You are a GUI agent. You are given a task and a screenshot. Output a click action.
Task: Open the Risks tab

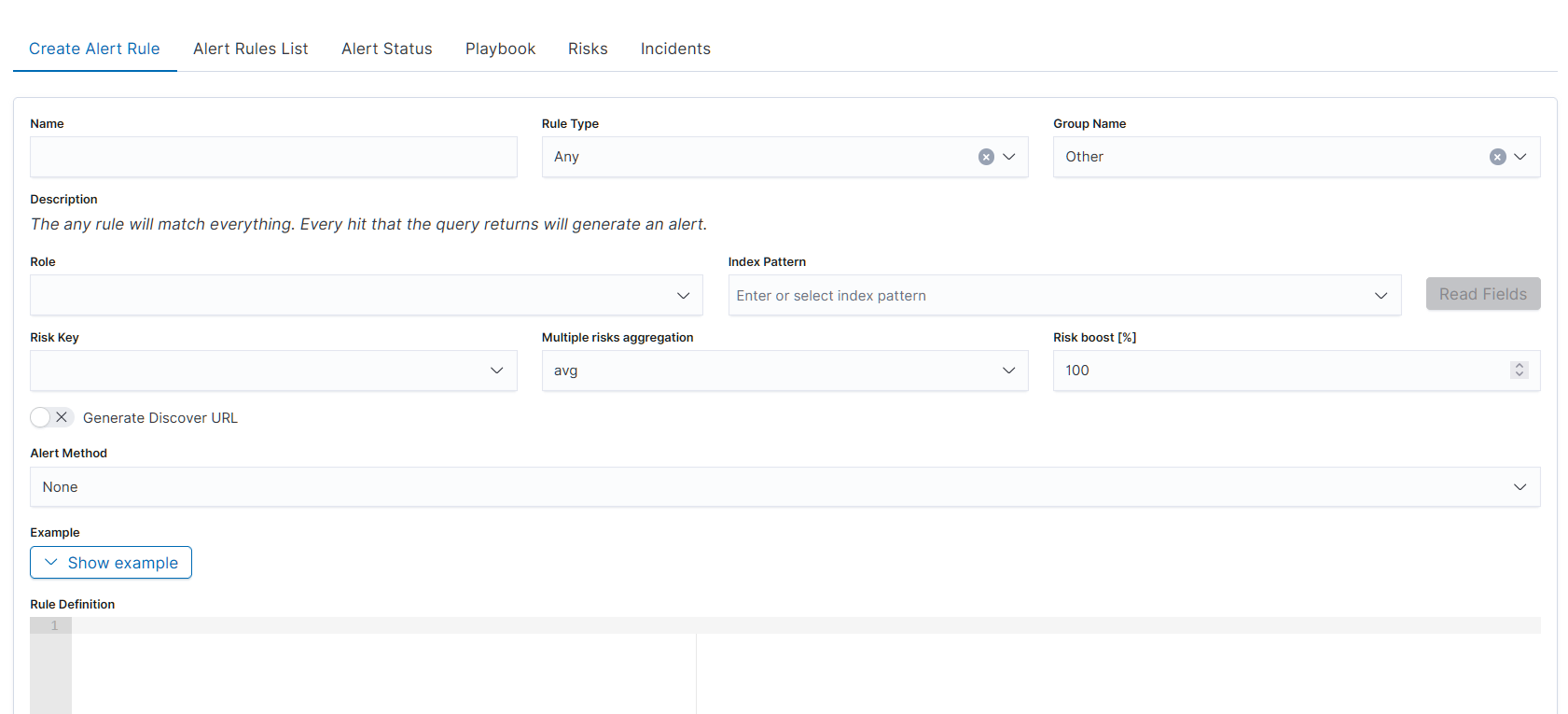click(x=588, y=49)
